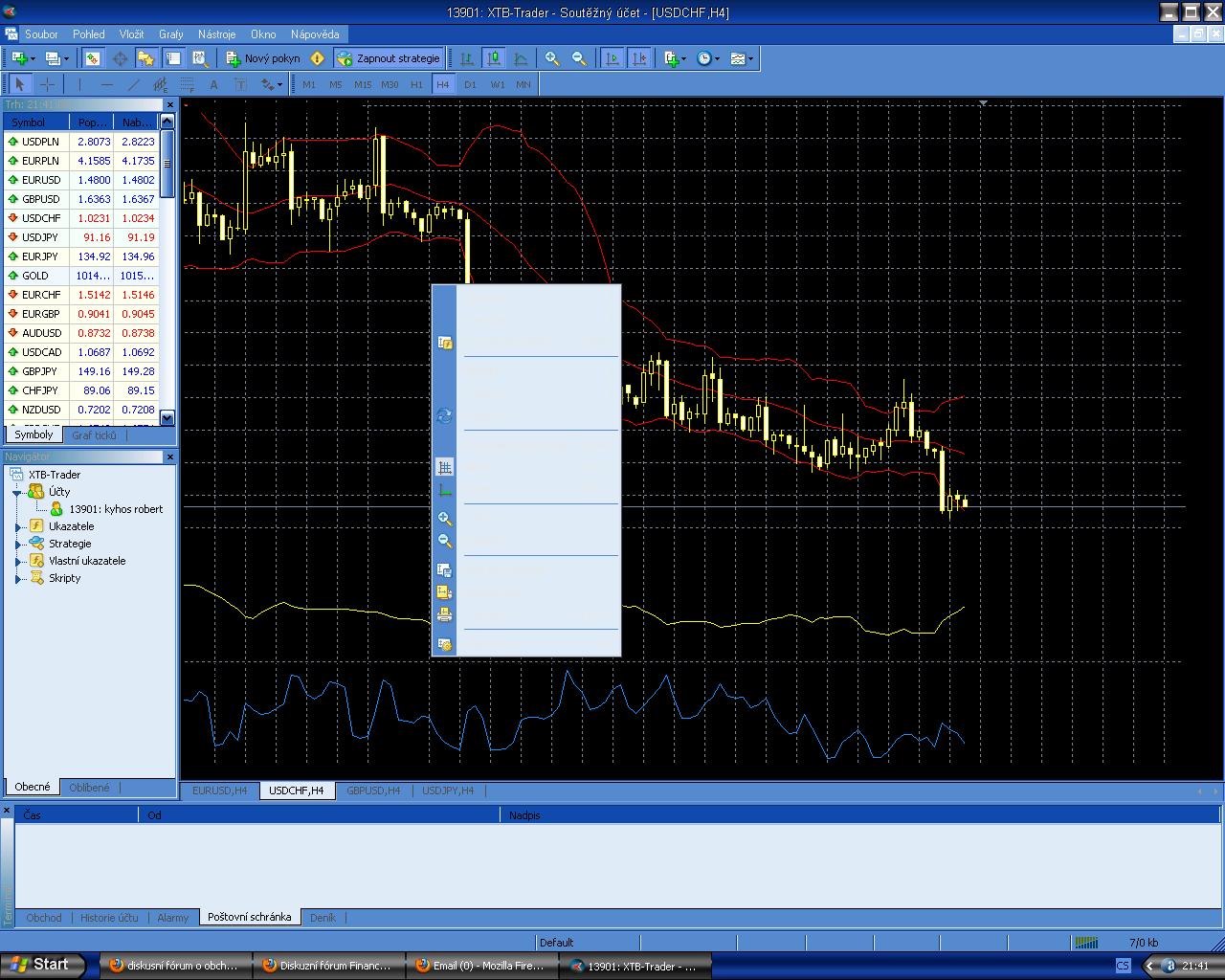Close the Navigator panel
Screen dimensions: 1225x980
tap(170, 457)
